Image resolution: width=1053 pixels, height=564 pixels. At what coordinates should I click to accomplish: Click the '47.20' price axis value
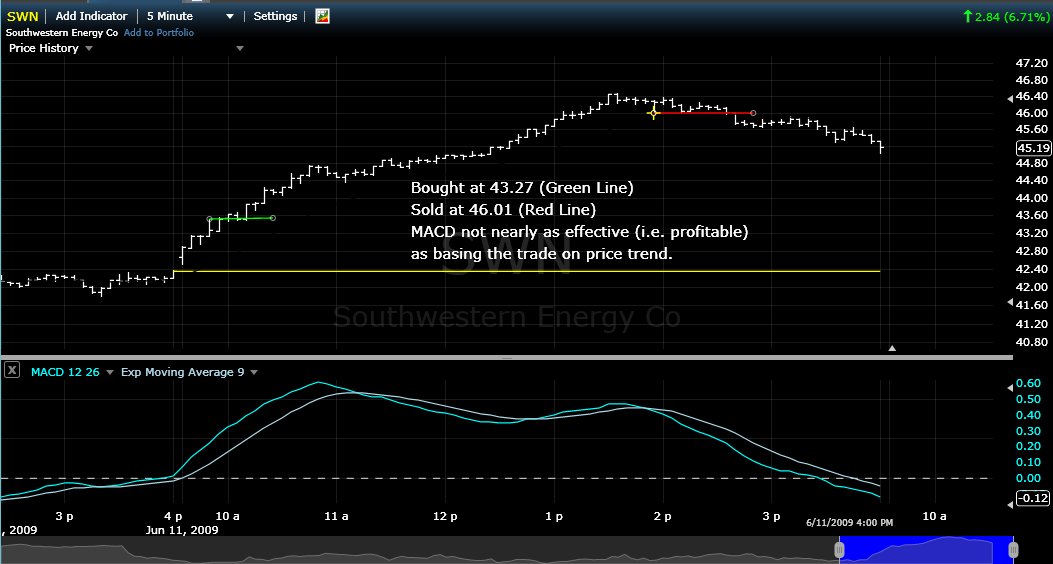[1032, 63]
